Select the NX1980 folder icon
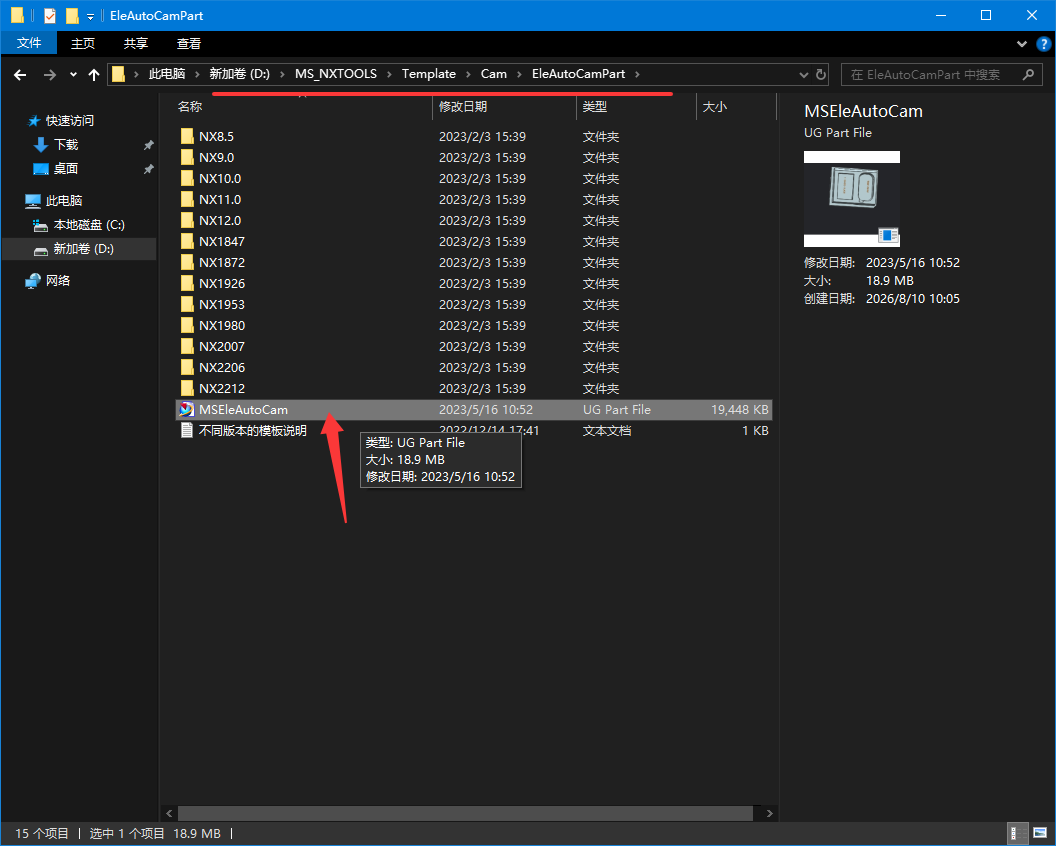The image size is (1056, 846). click(x=187, y=325)
